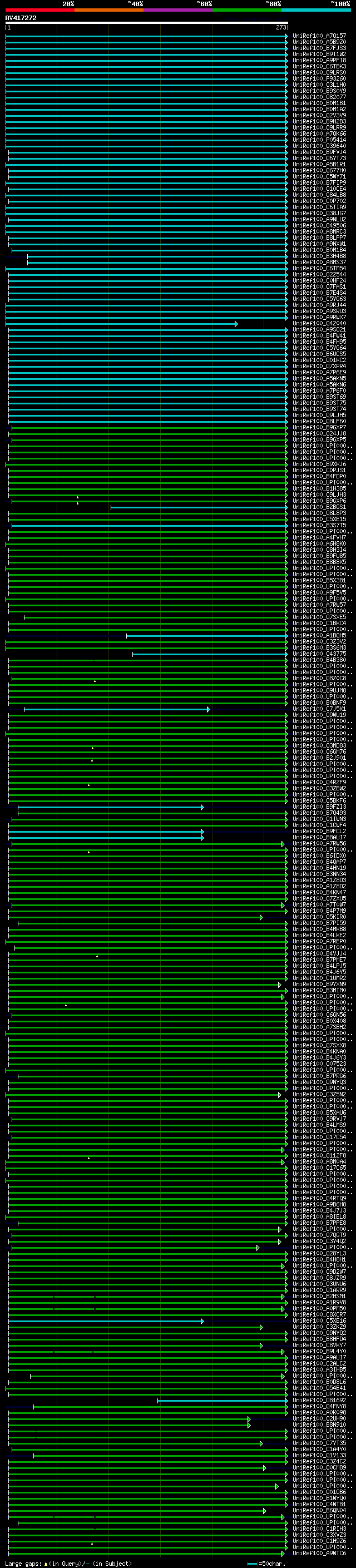The image size is (356, 1568).
Task: Click label UniRef100_Q5KIR0
Action: [x=319, y=917]
